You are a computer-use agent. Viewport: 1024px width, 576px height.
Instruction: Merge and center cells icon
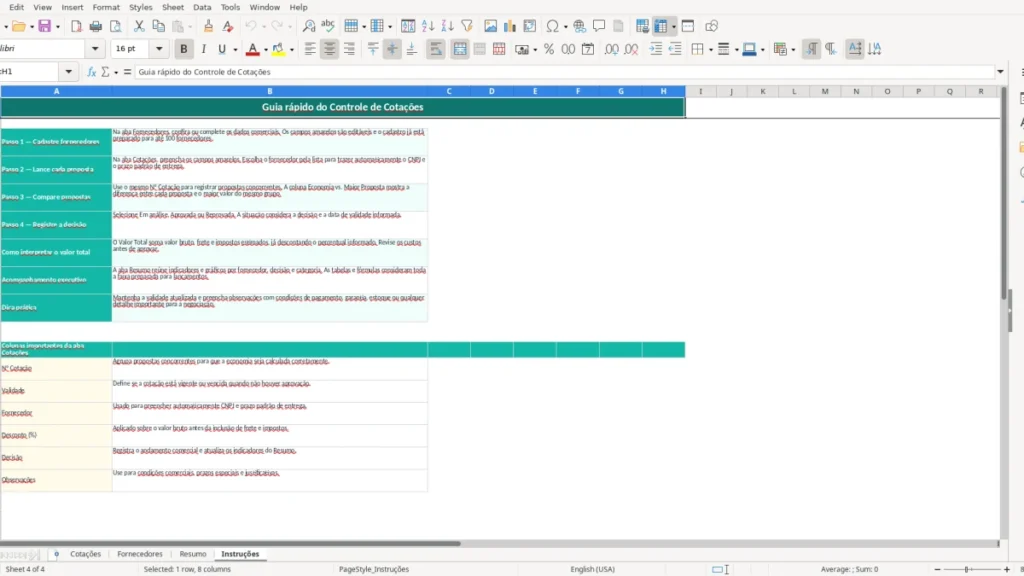(x=460, y=49)
